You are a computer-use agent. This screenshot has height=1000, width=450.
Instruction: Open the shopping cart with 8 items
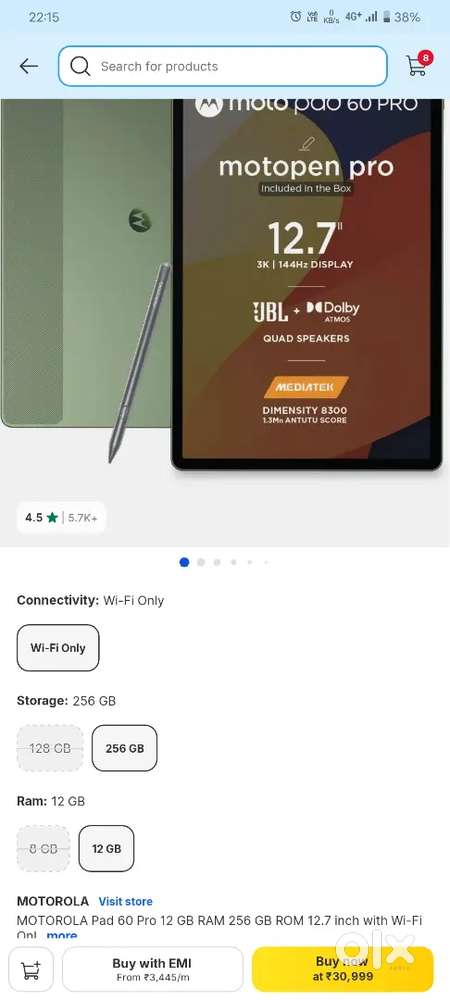pyautogui.click(x=418, y=64)
